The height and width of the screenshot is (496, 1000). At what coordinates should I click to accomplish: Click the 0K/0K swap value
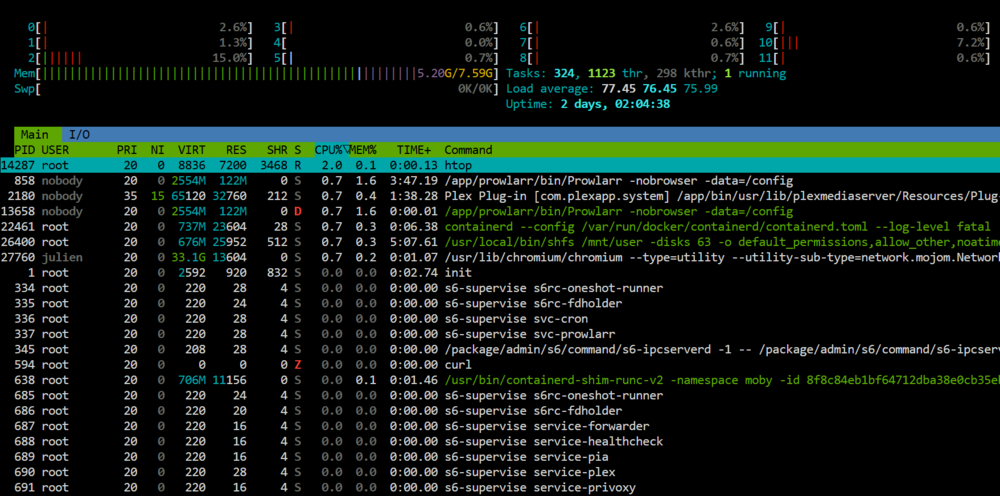tap(477, 89)
